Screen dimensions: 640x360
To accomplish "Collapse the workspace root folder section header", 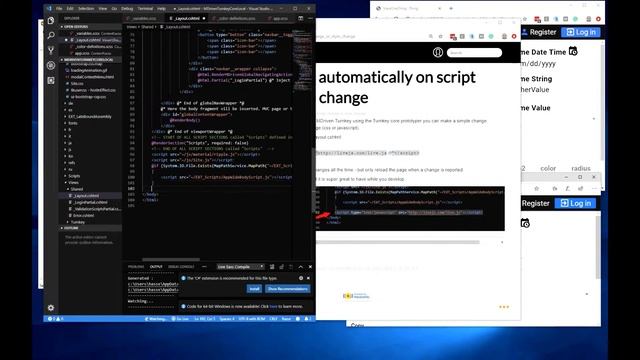I will click(x=91, y=60).
